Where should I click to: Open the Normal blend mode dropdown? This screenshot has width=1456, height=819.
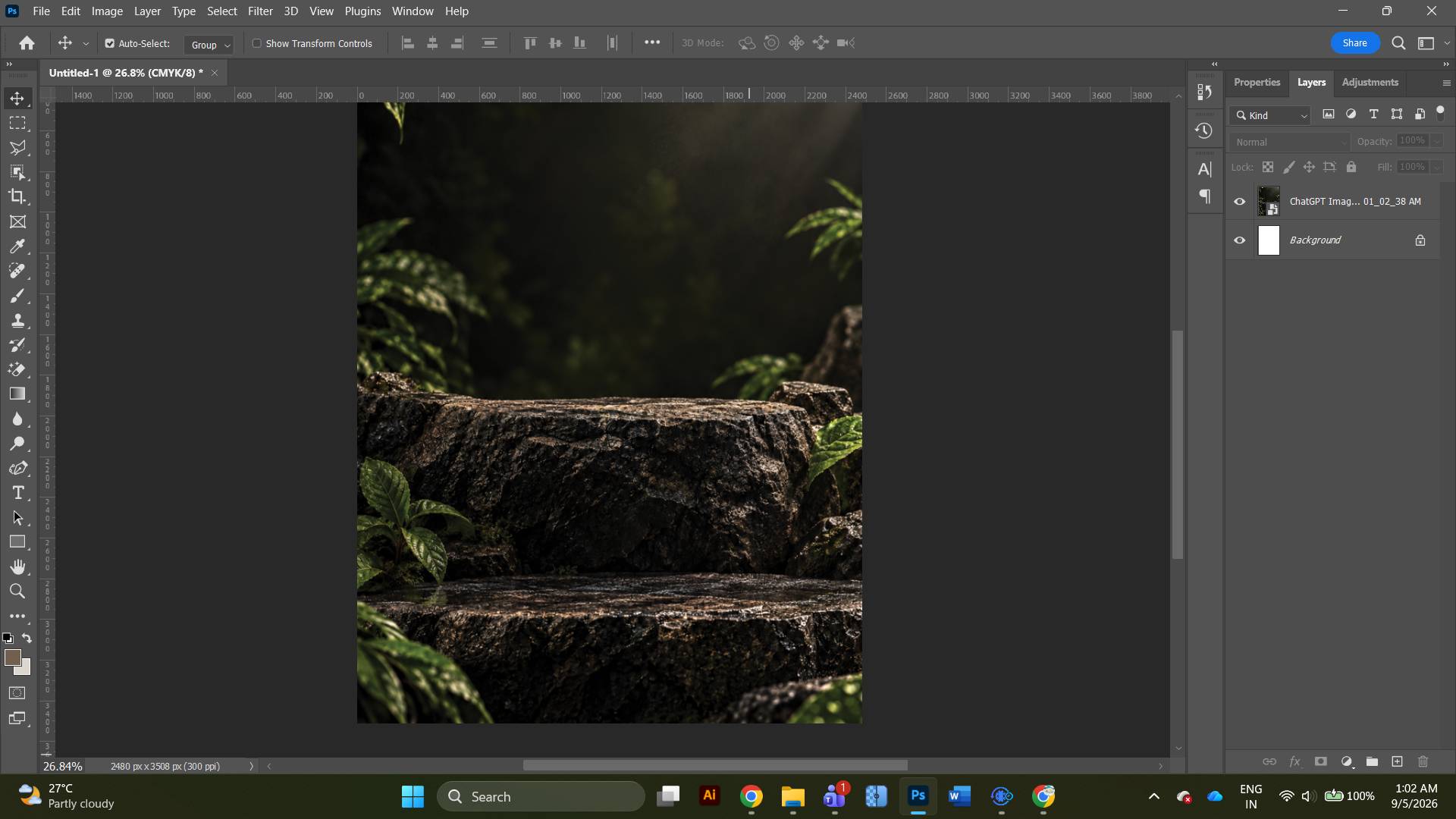(x=1290, y=143)
